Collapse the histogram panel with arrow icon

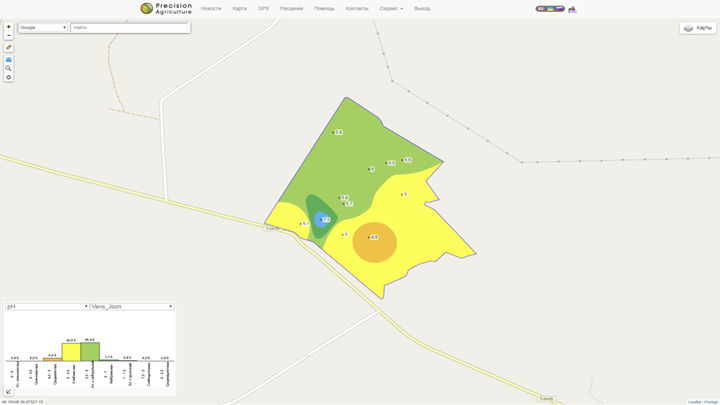pos(9,392)
